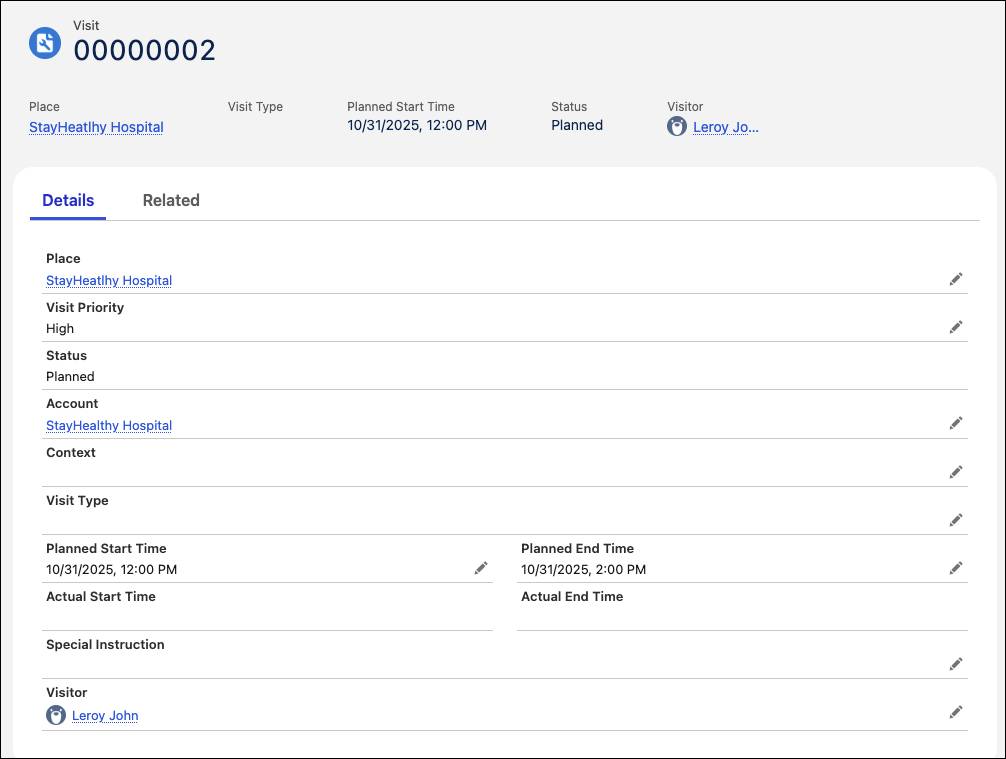The image size is (1006, 759).
Task: Click the edit pencil for Visit Priority
Action: [956, 327]
